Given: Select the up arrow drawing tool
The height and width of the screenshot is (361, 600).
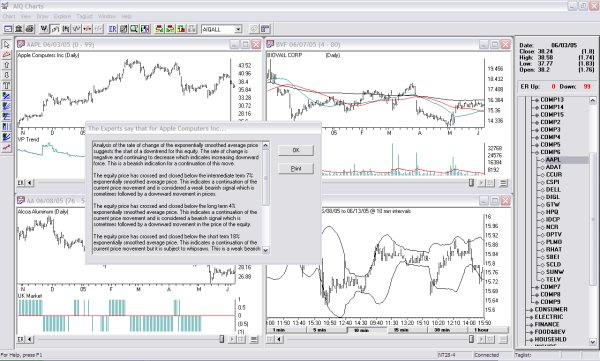Looking at the screenshot, I should point(7,65).
